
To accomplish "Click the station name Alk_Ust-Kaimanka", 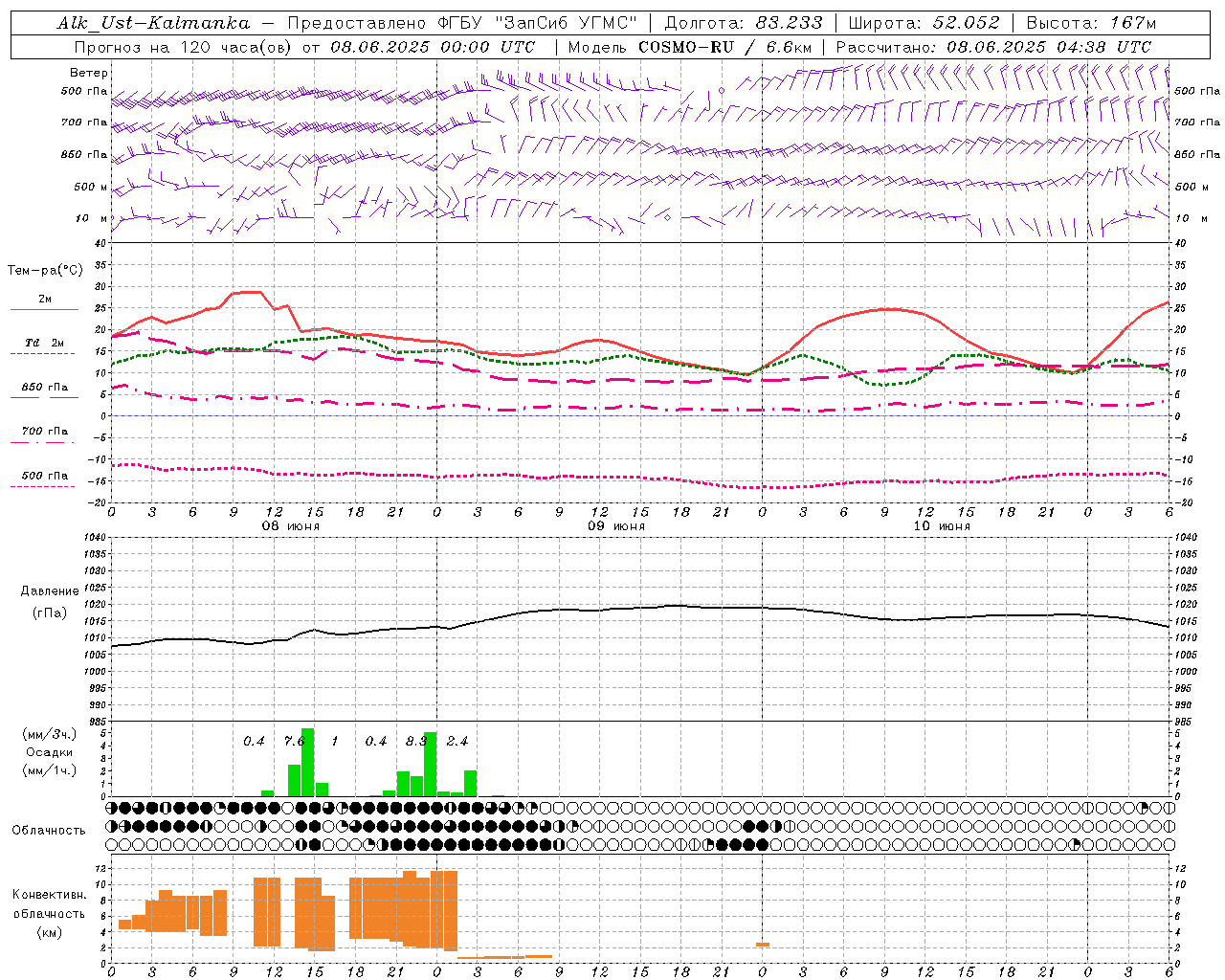I will pos(153,23).
